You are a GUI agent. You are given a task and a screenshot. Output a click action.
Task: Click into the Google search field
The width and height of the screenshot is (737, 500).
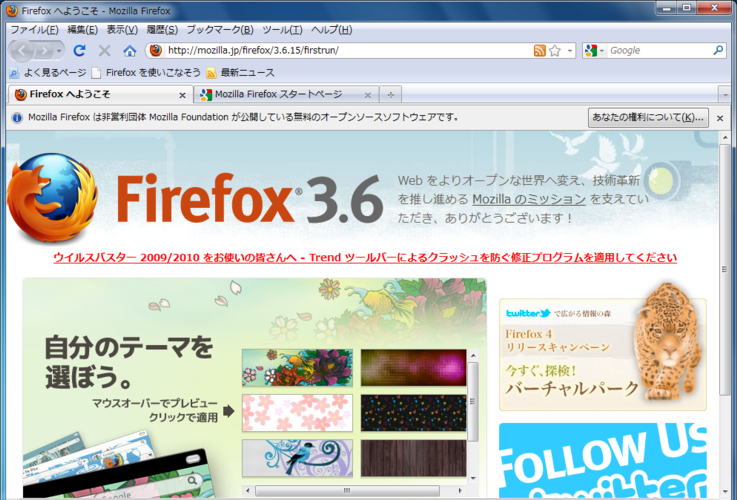click(x=659, y=50)
